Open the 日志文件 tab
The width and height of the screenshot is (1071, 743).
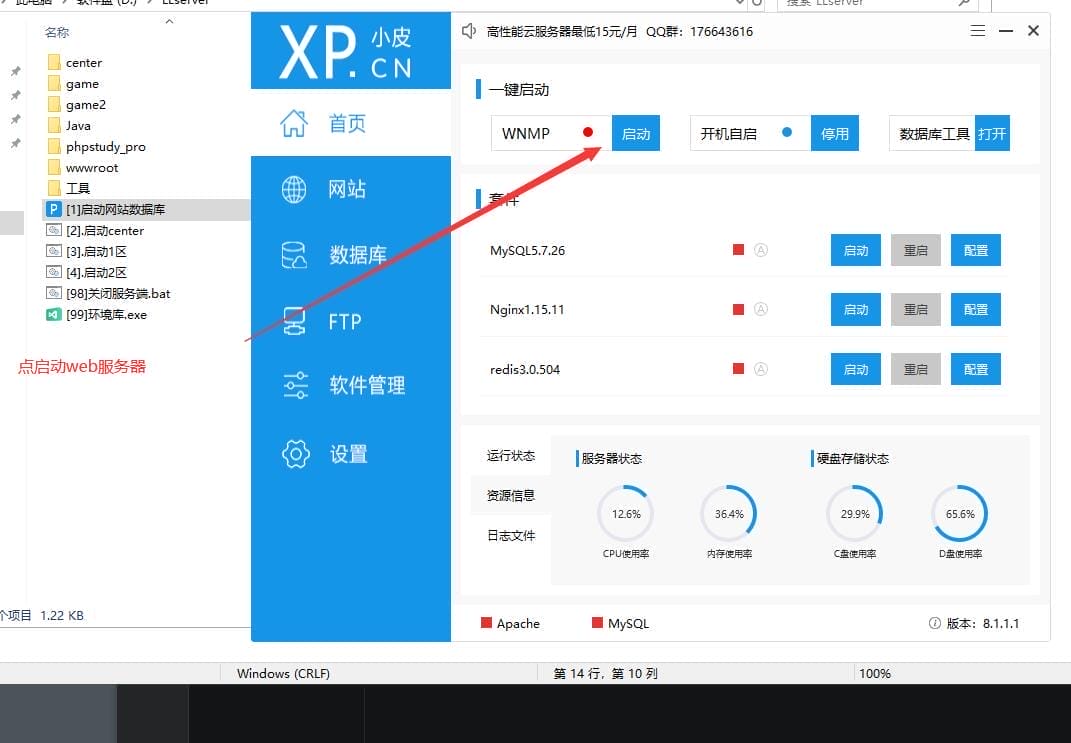coord(510,536)
